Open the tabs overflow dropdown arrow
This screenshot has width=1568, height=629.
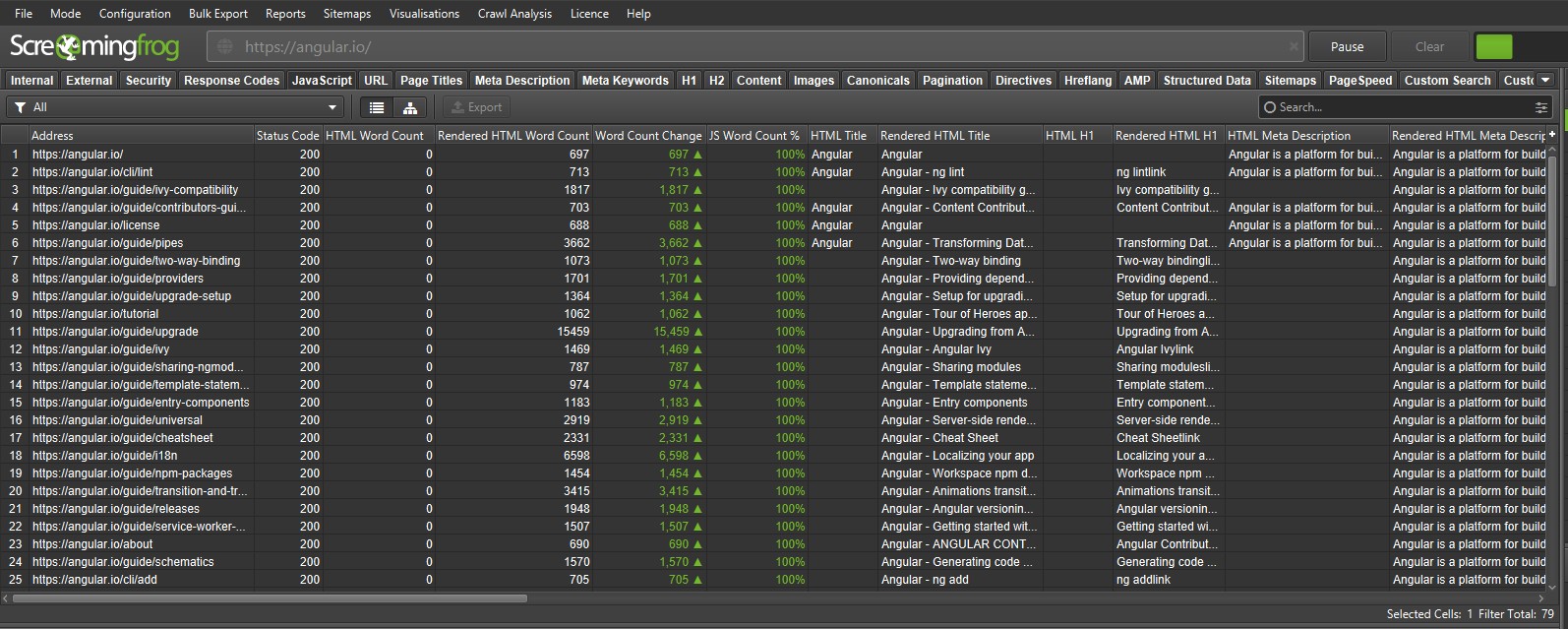click(1545, 80)
